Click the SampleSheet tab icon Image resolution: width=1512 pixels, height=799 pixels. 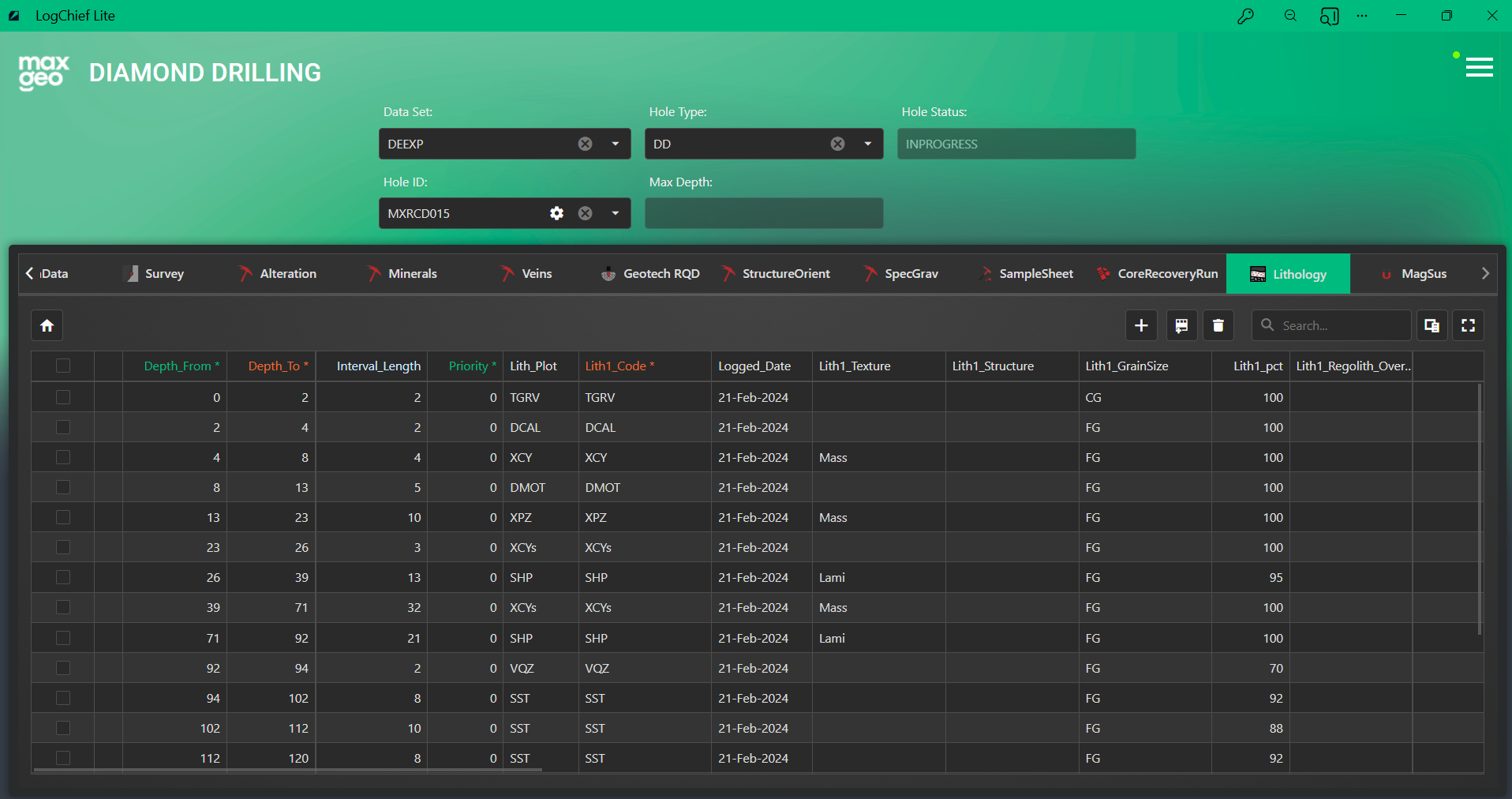pyautogui.click(x=986, y=273)
